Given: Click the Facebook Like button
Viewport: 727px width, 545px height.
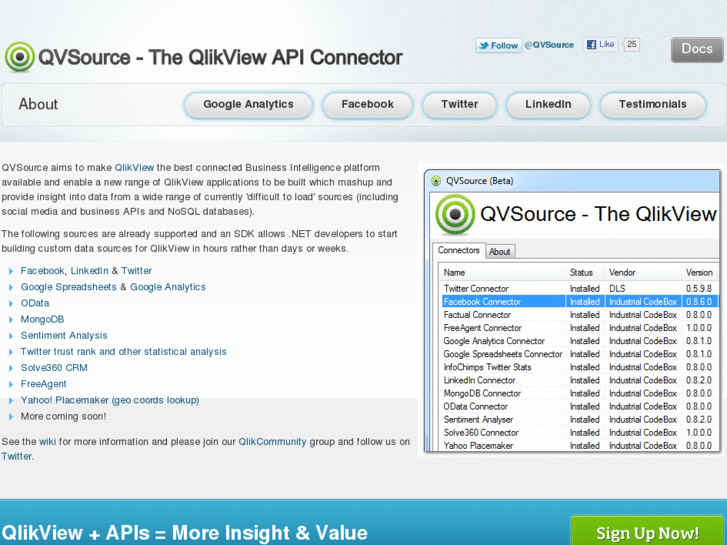Looking at the screenshot, I should pyautogui.click(x=600, y=45).
